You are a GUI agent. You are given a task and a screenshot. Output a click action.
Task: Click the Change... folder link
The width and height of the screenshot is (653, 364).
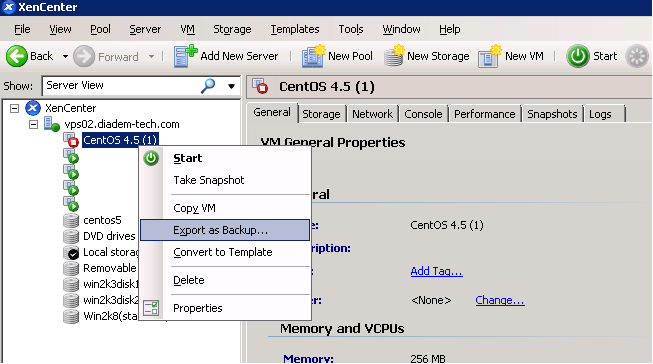[500, 300]
